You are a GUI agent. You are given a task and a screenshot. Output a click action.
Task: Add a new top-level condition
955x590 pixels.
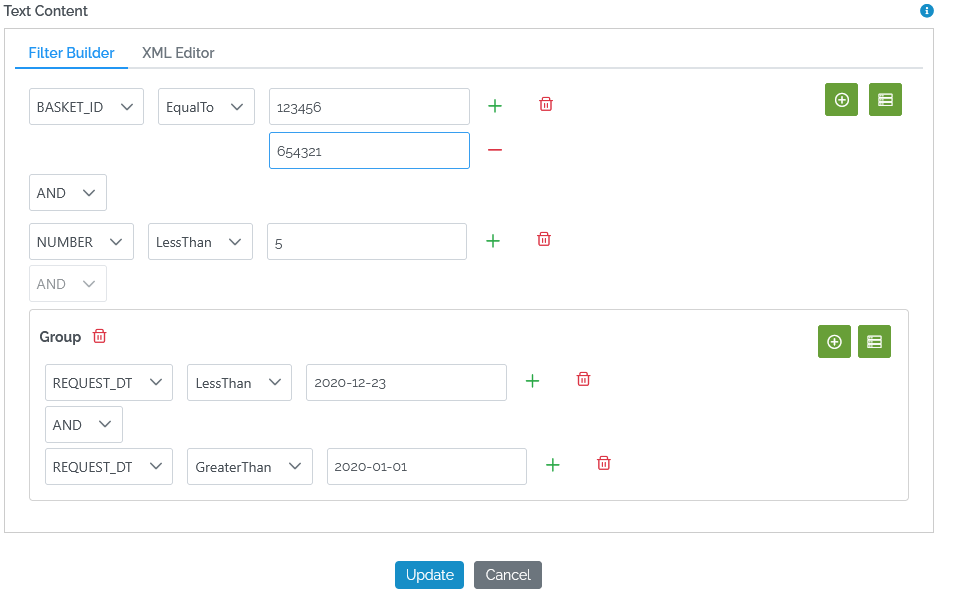841,99
